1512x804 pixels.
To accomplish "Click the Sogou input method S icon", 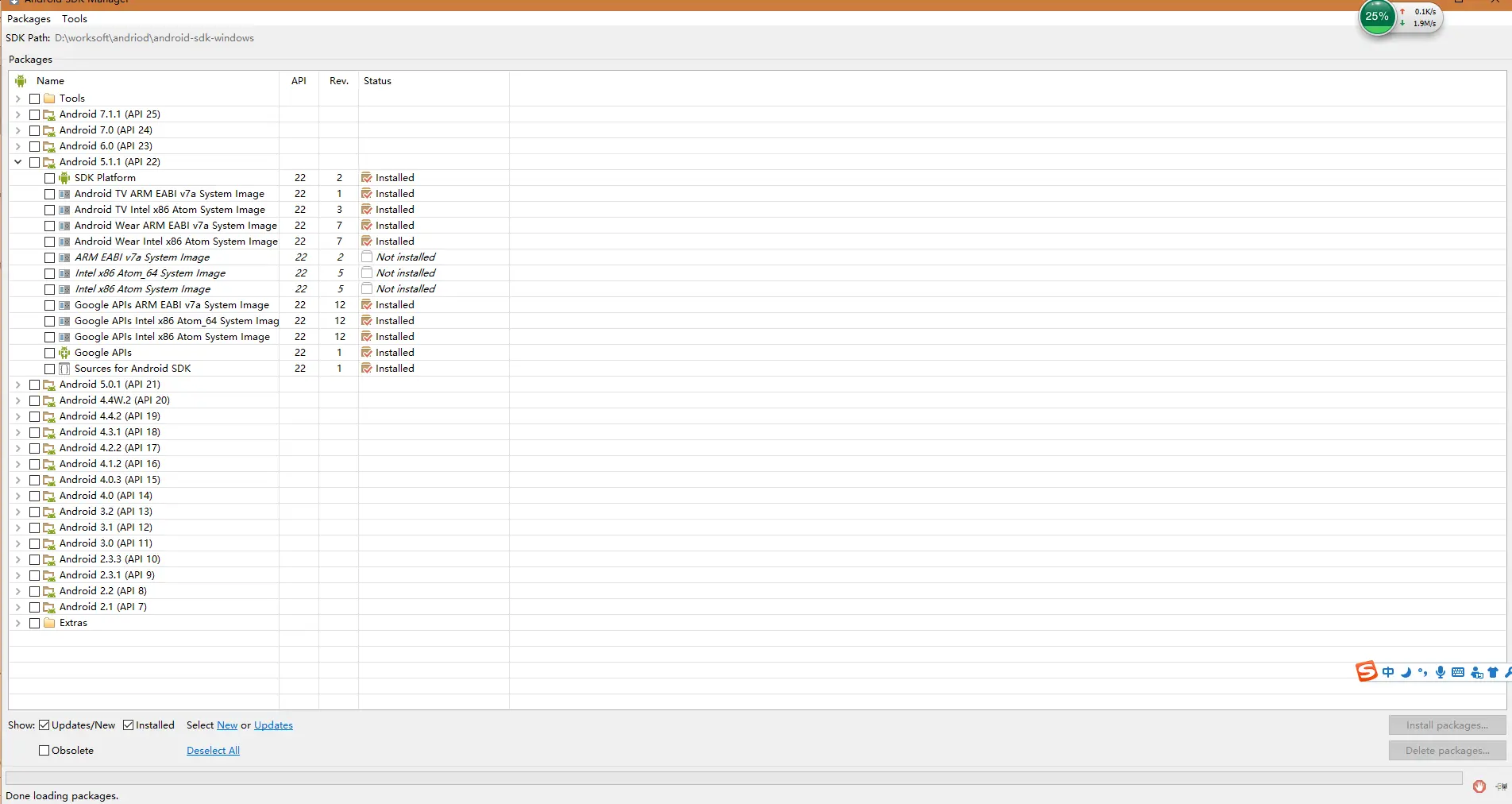I will tap(1366, 672).
